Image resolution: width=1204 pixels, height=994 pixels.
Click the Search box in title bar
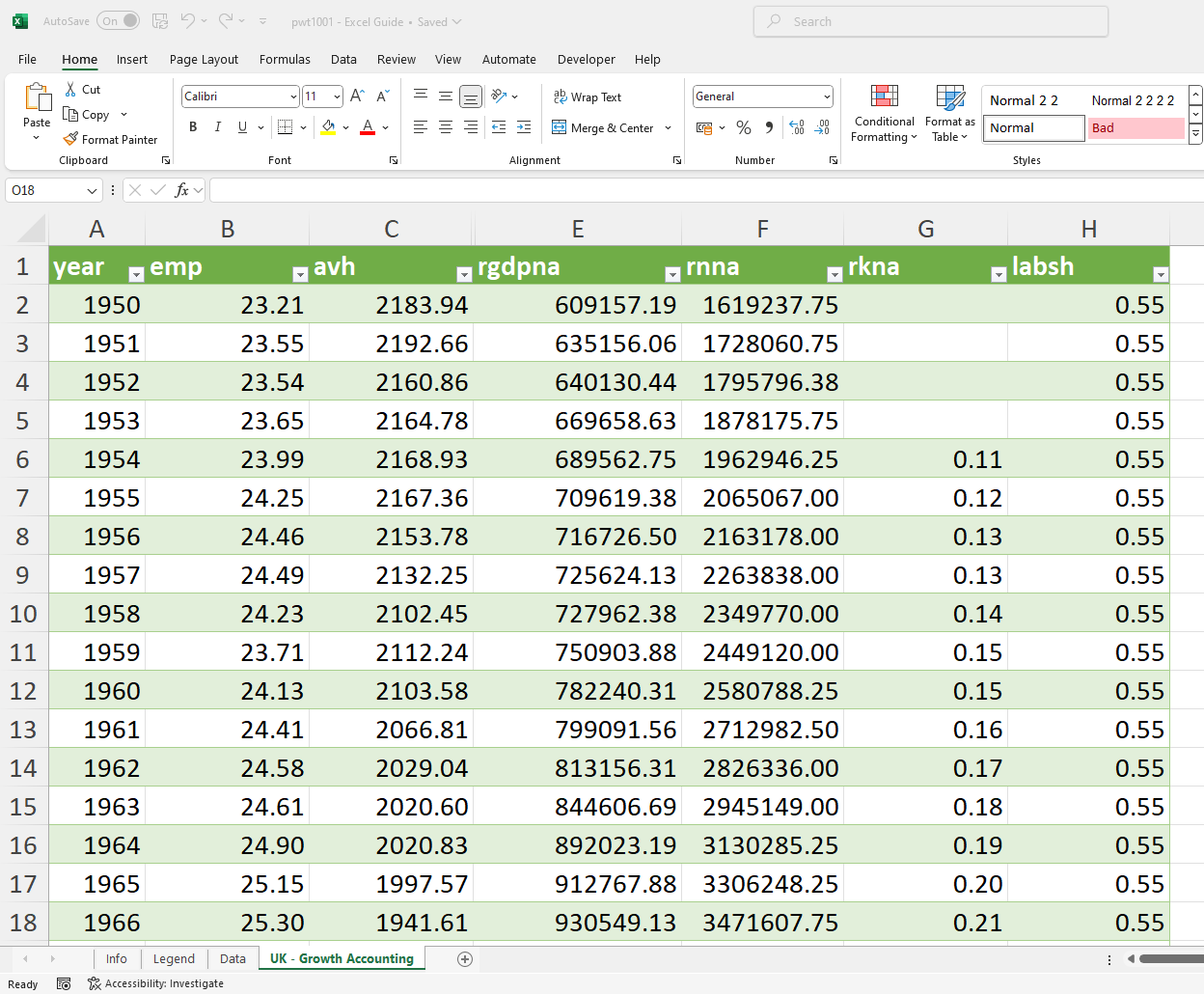(930, 21)
